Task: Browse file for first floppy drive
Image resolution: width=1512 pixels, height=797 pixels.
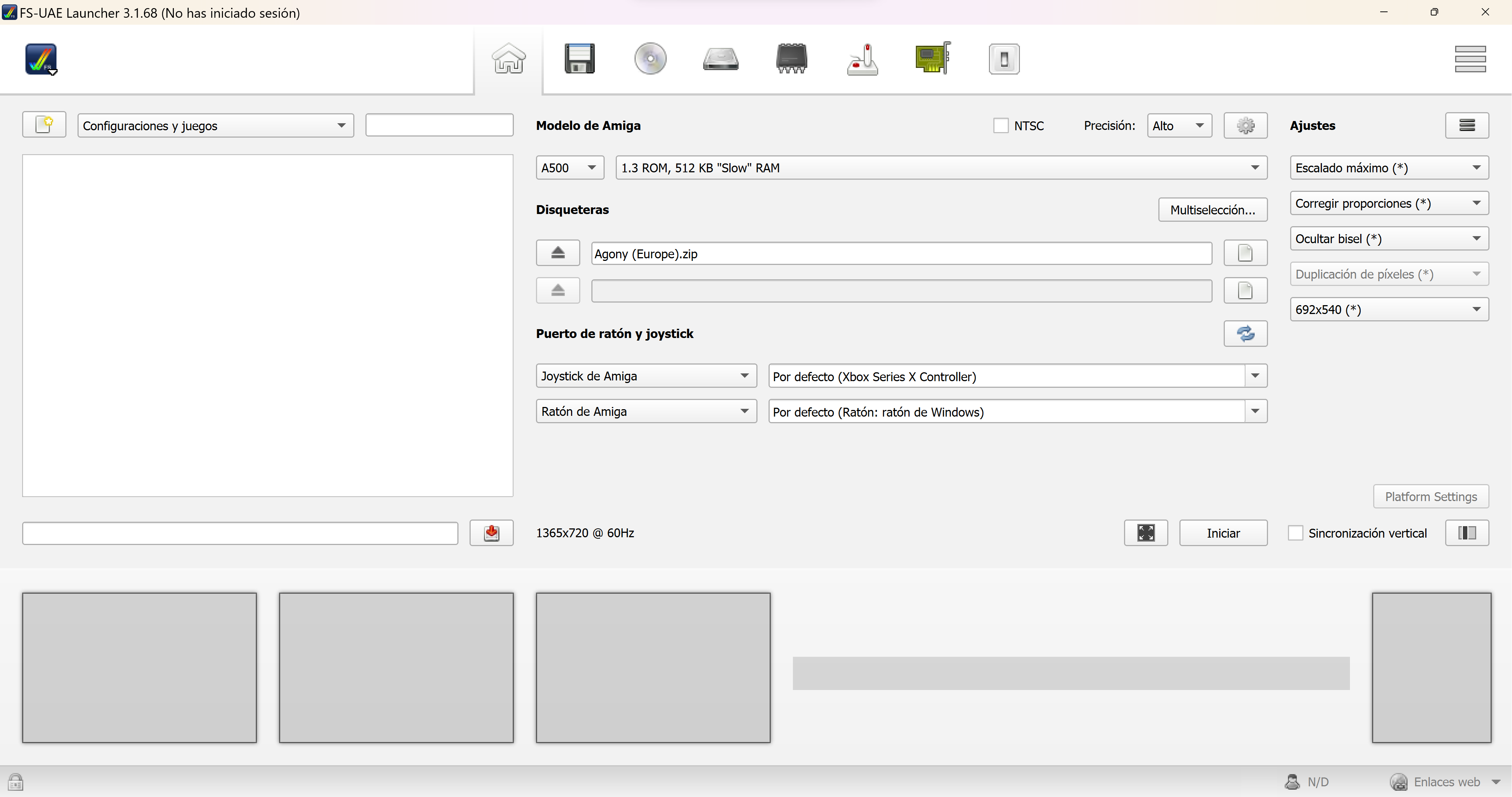Action: pos(1245,253)
